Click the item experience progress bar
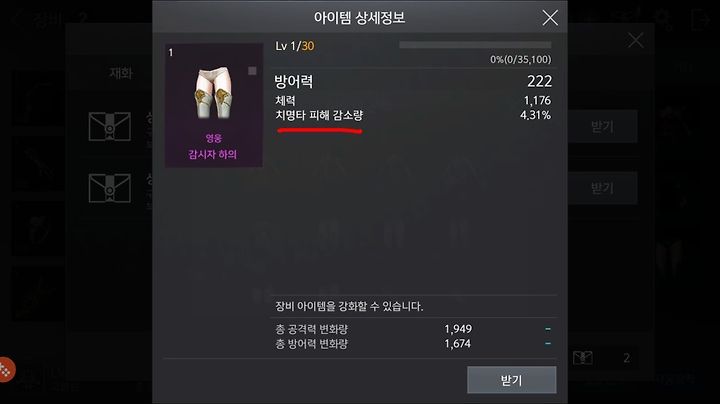 coord(475,45)
